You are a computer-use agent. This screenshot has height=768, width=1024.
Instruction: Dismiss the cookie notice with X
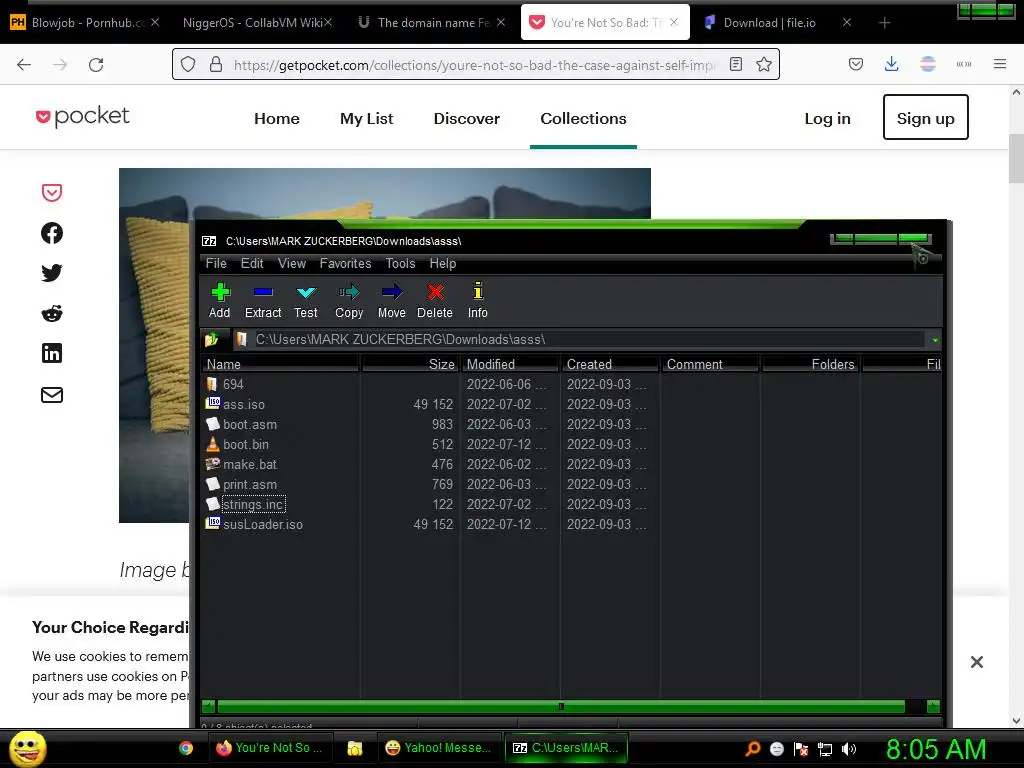tap(976, 662)
